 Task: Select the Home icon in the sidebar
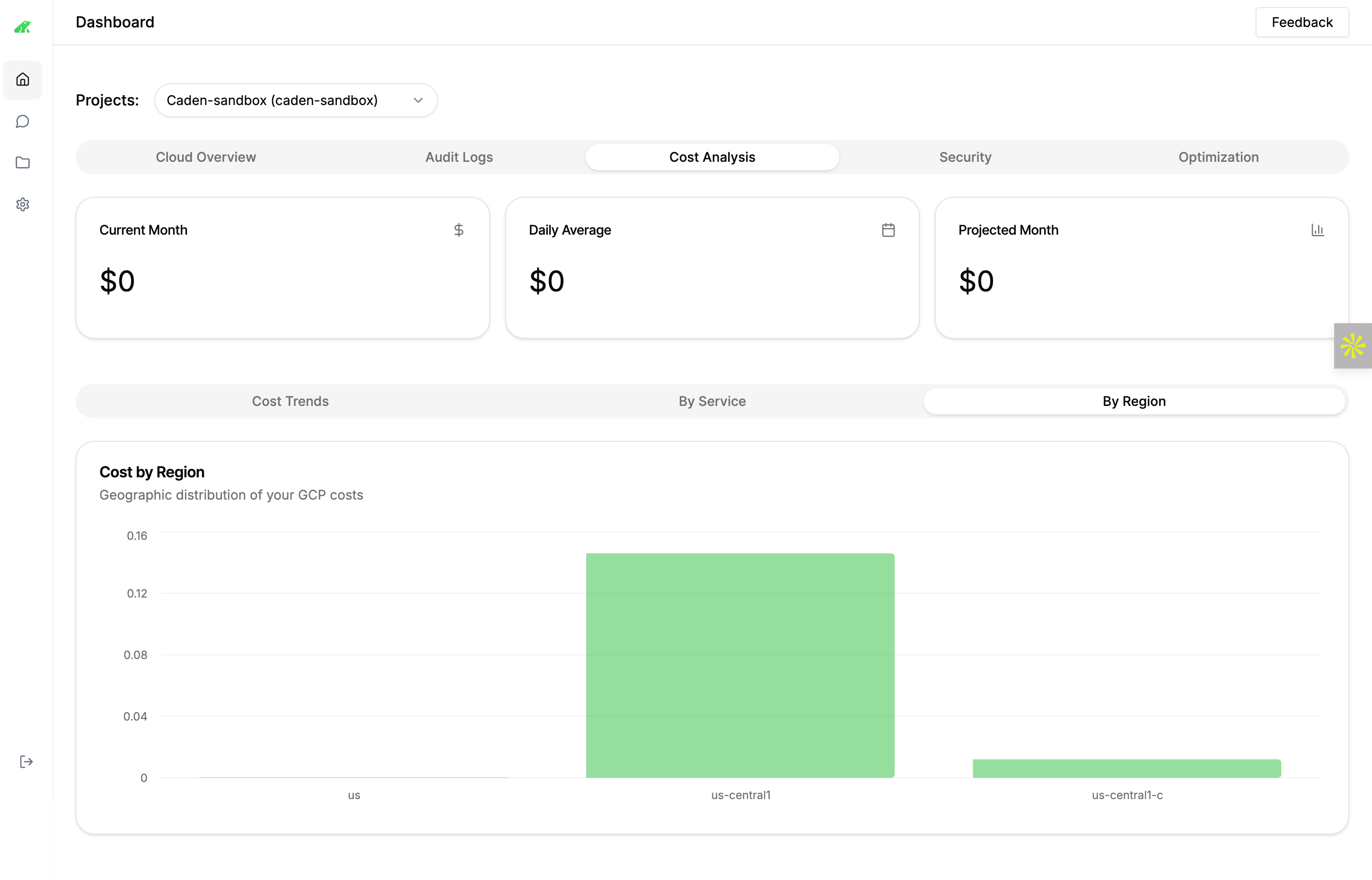pyautogui.click(x=23, y=79)
